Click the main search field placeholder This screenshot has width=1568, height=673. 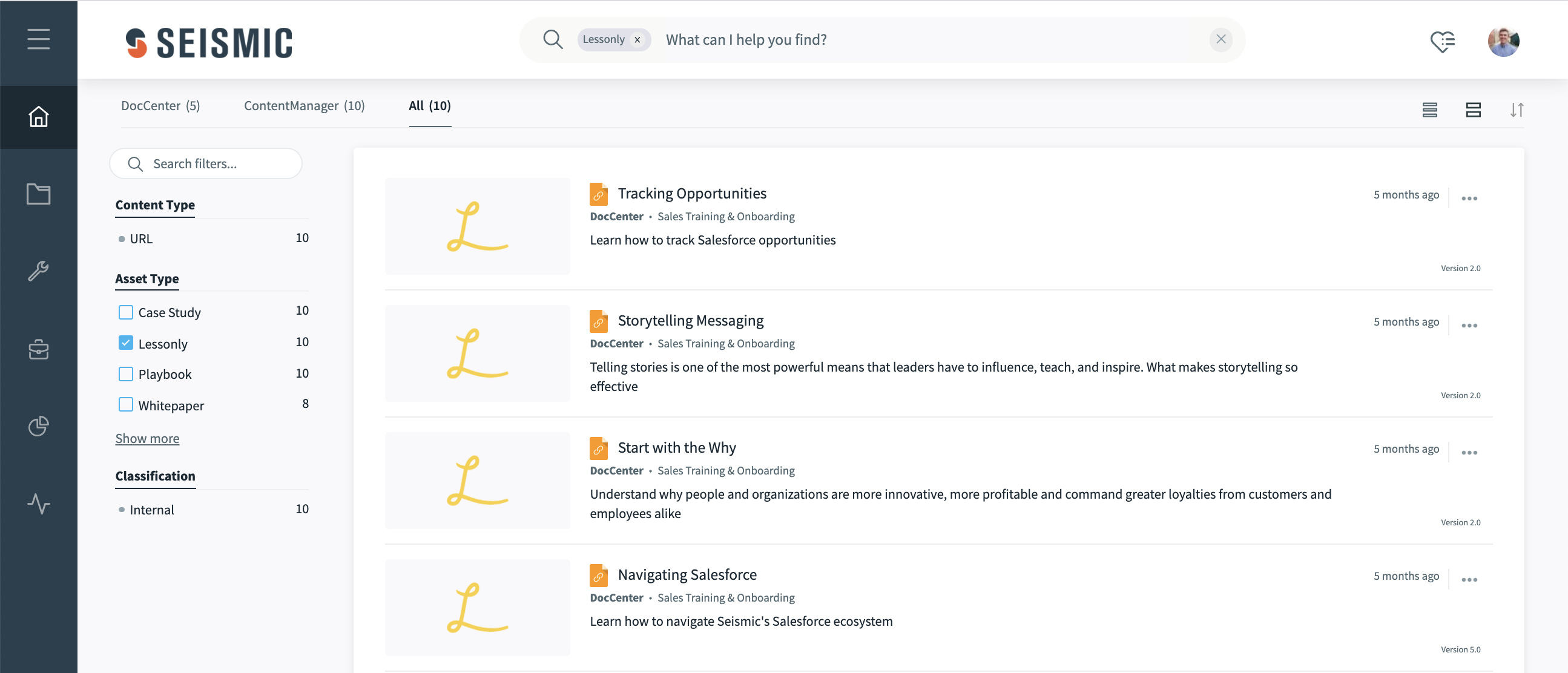(x=746, y=39)
